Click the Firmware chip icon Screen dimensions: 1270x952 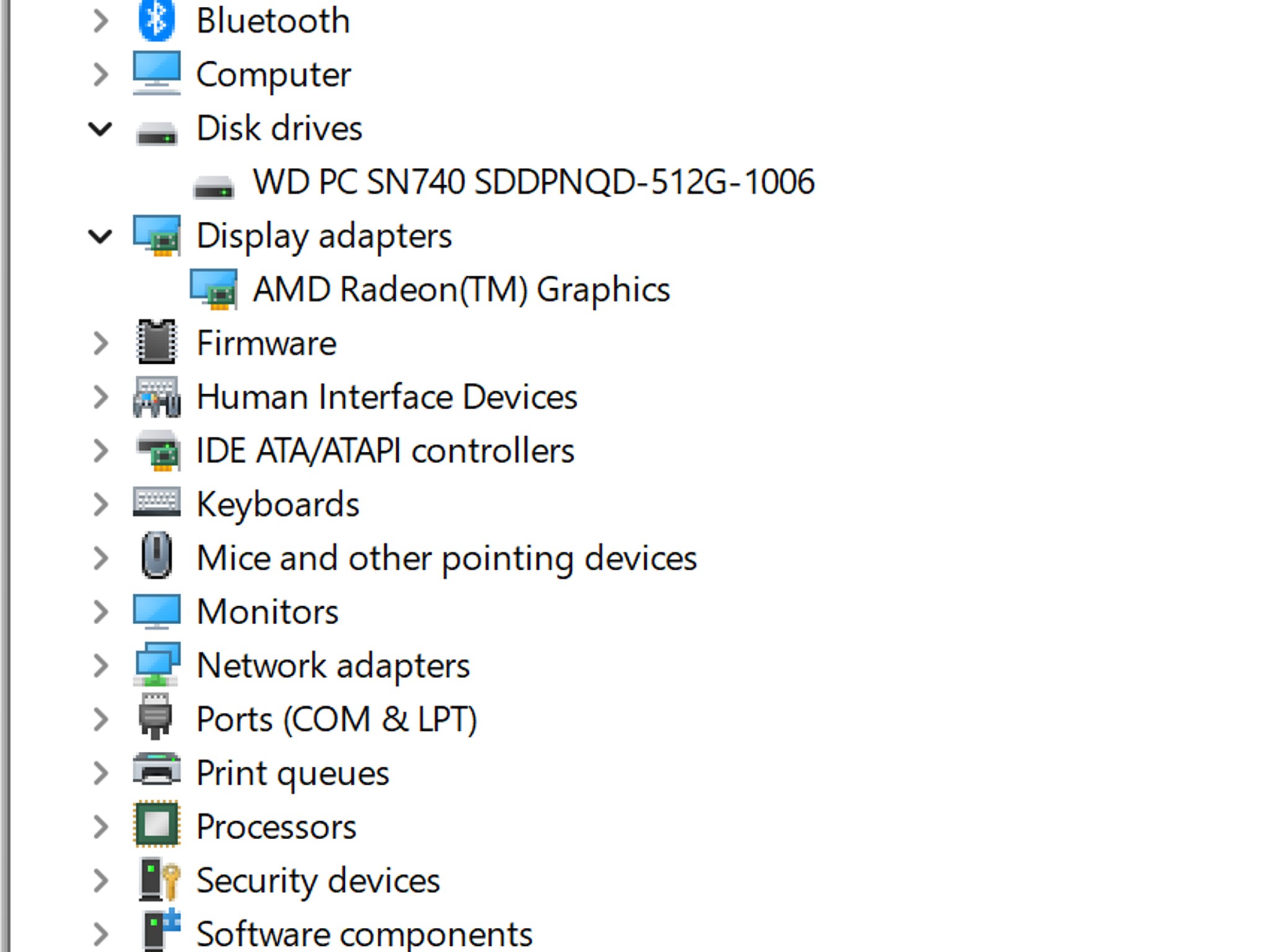click(156, 342)
